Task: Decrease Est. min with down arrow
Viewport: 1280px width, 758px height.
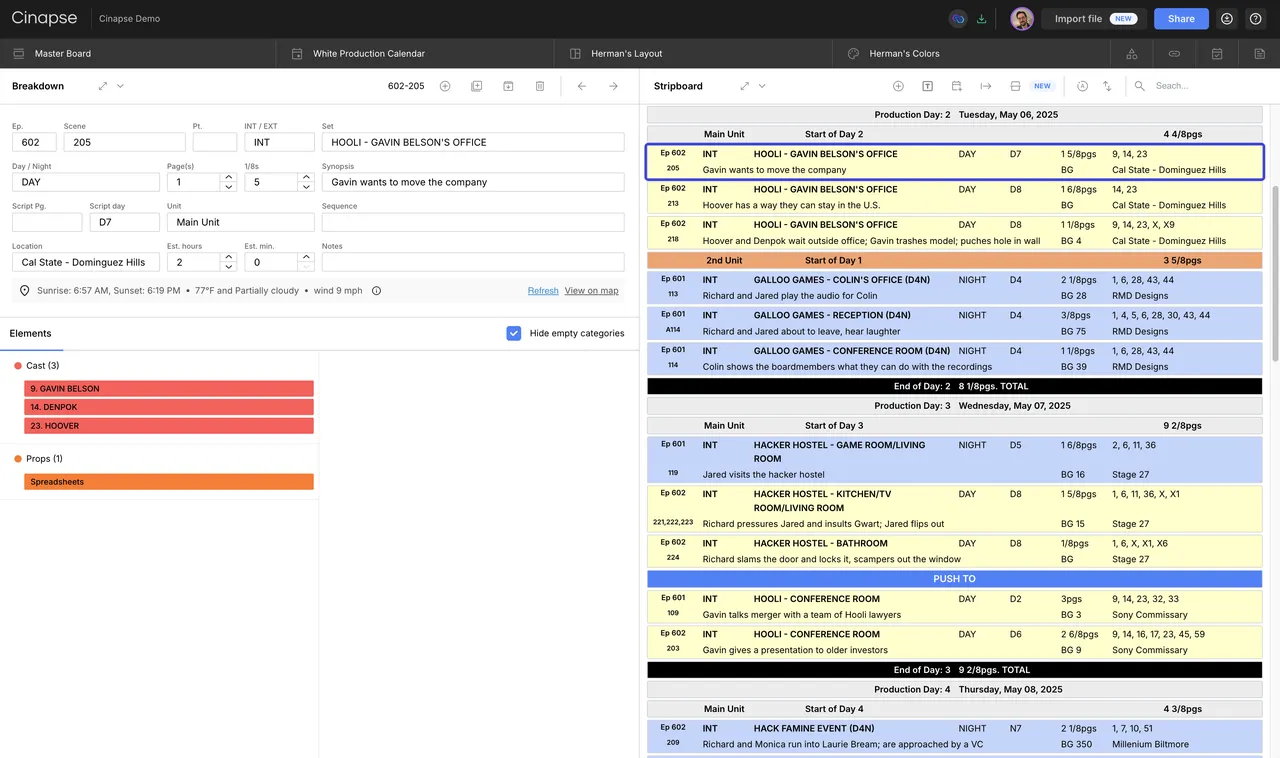Action: tap(306, 267)
